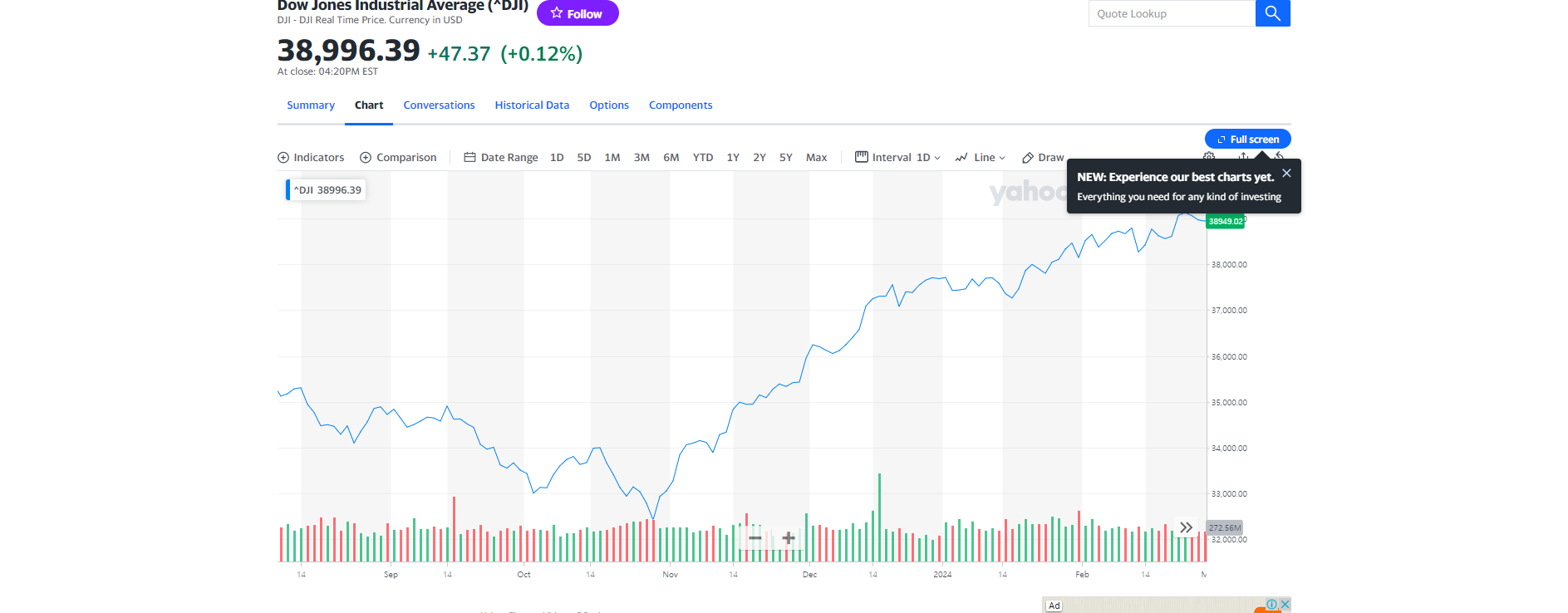Click the Follow star button
The height and width of the screenshot is (613, 1568).
pyautogui.click(x=578, y=13)
